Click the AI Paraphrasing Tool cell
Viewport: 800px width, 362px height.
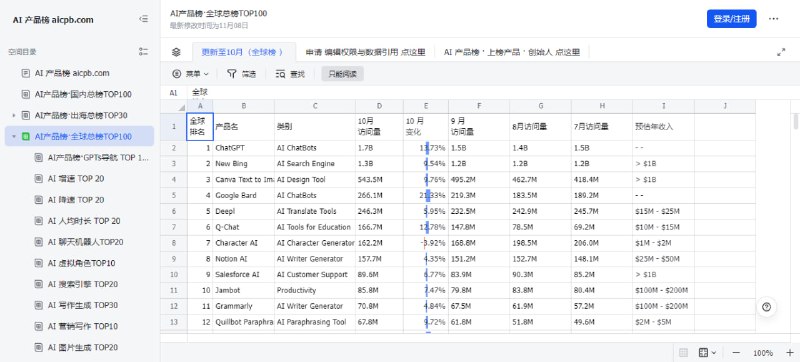(x=315, y=322)
